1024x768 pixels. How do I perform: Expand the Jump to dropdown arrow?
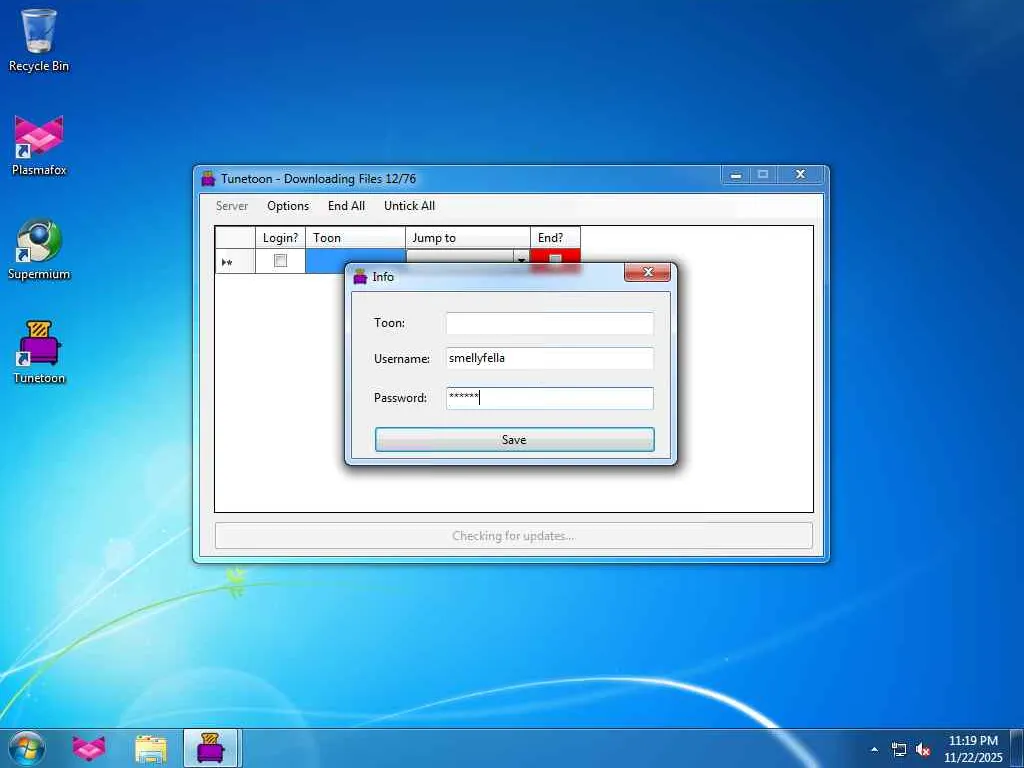coord(521,259)
